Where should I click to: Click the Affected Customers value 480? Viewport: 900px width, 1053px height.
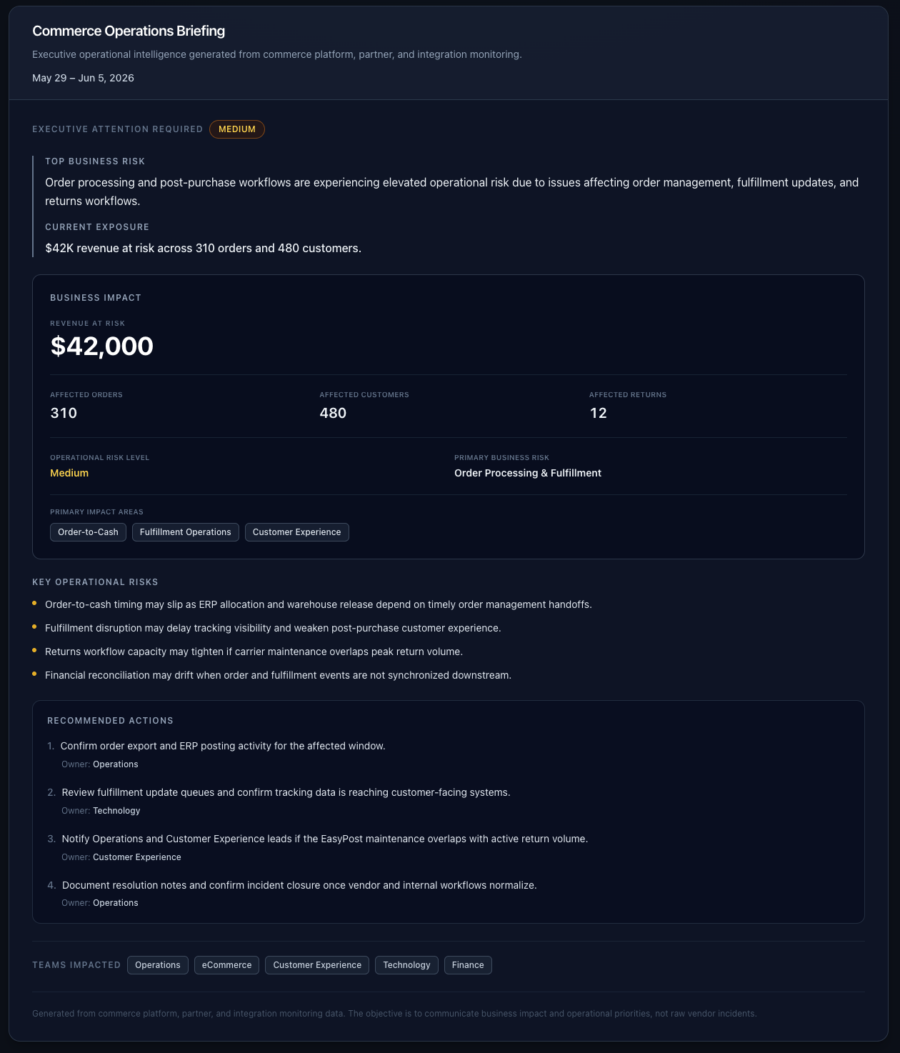pos(333,413)
